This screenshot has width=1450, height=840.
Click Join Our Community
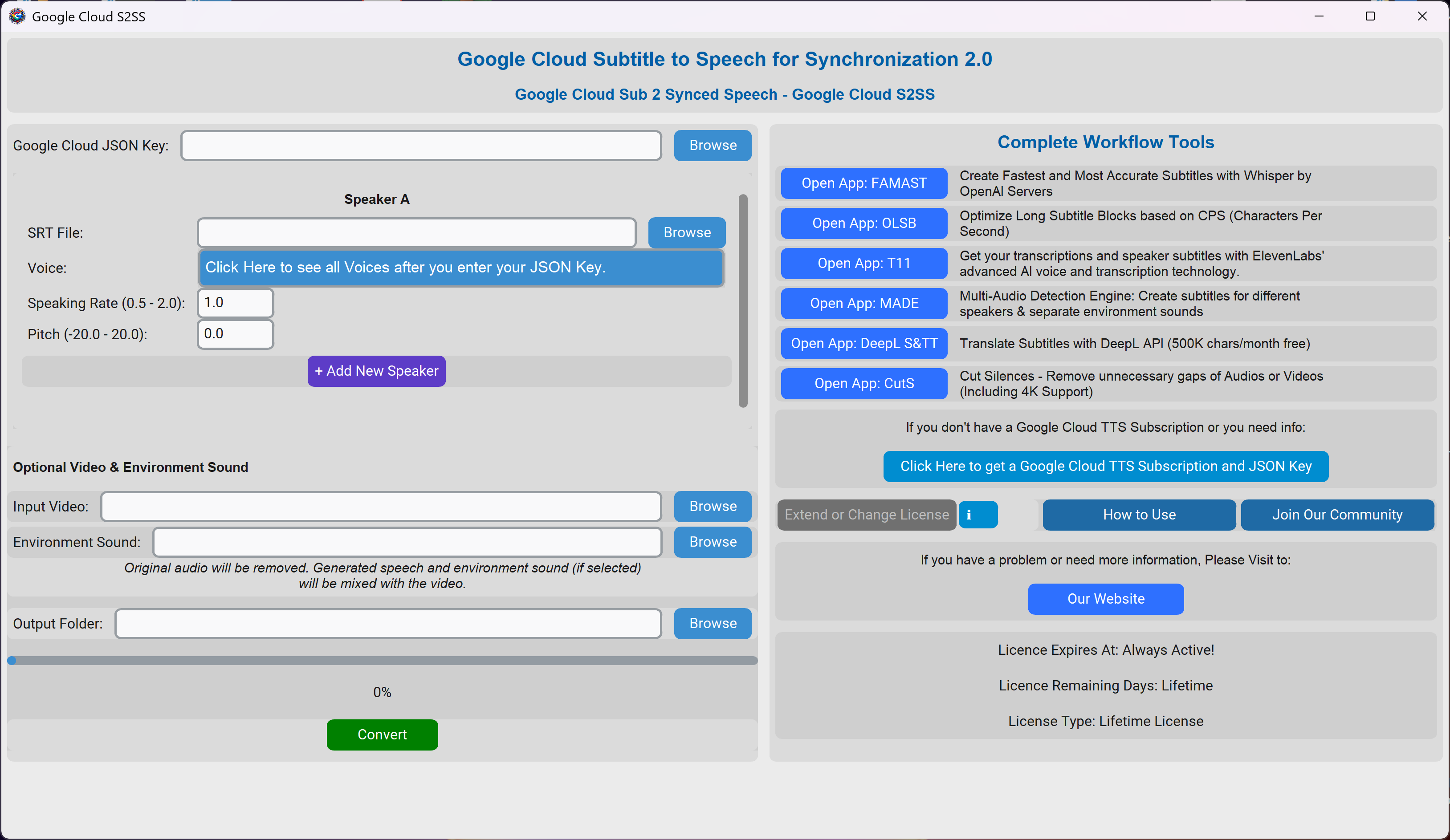point(1336,515)
